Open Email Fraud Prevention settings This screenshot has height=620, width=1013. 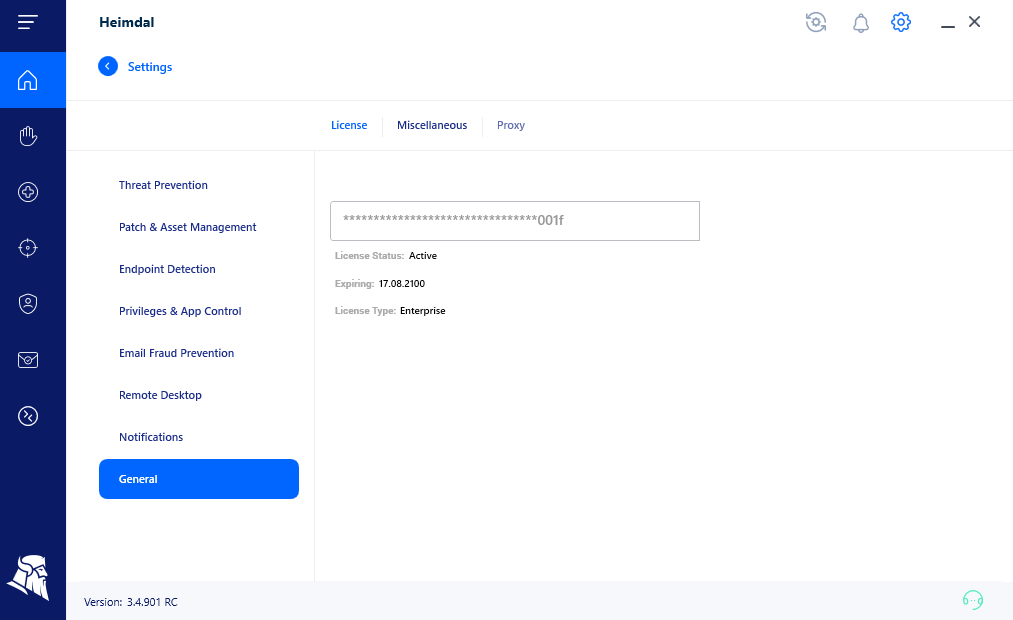[x=176, y=353]
